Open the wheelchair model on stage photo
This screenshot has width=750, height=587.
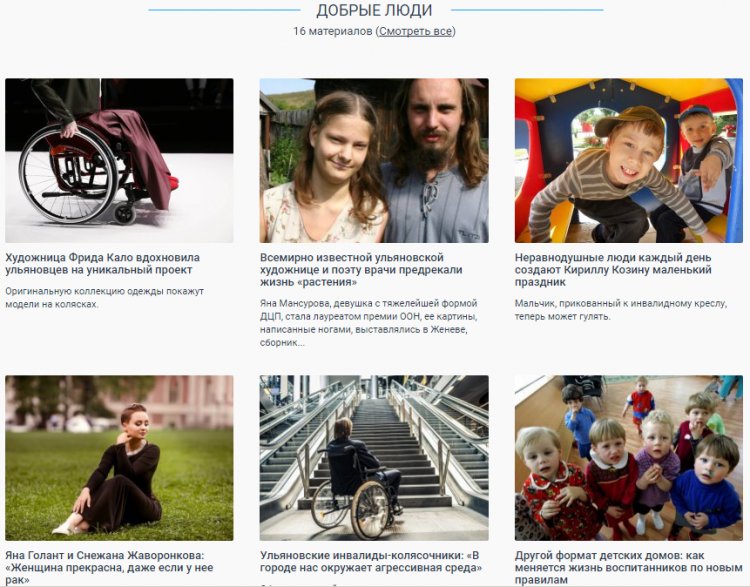coord(119,161)
